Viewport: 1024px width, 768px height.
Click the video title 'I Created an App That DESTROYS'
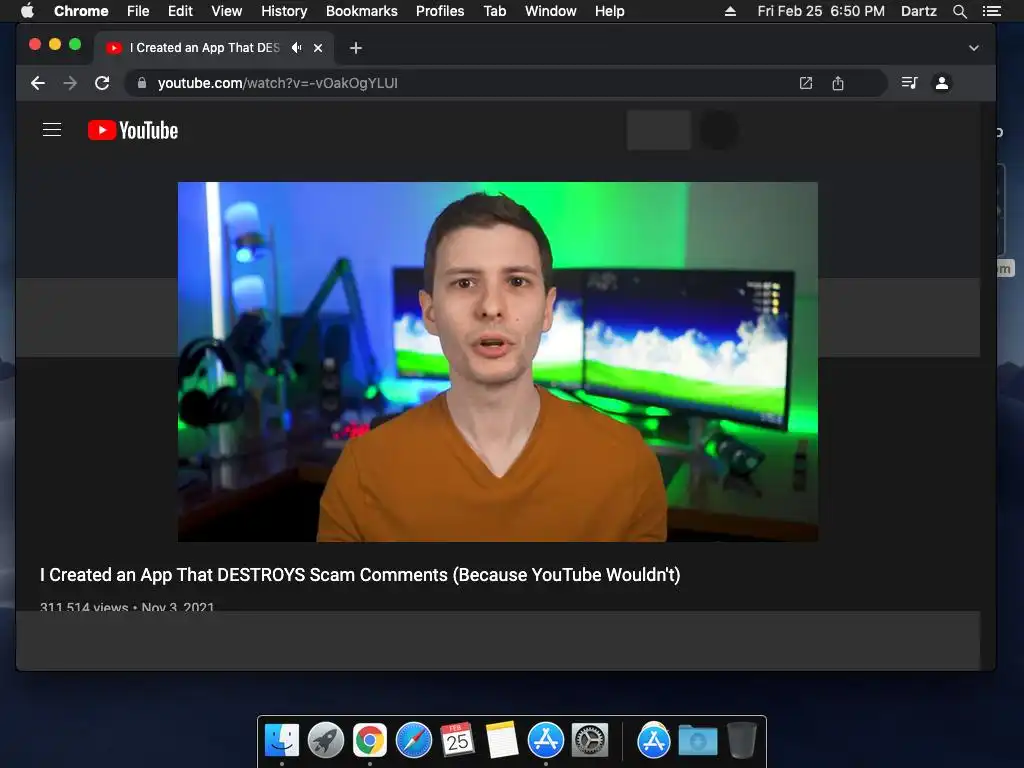(x=360, y=575)
